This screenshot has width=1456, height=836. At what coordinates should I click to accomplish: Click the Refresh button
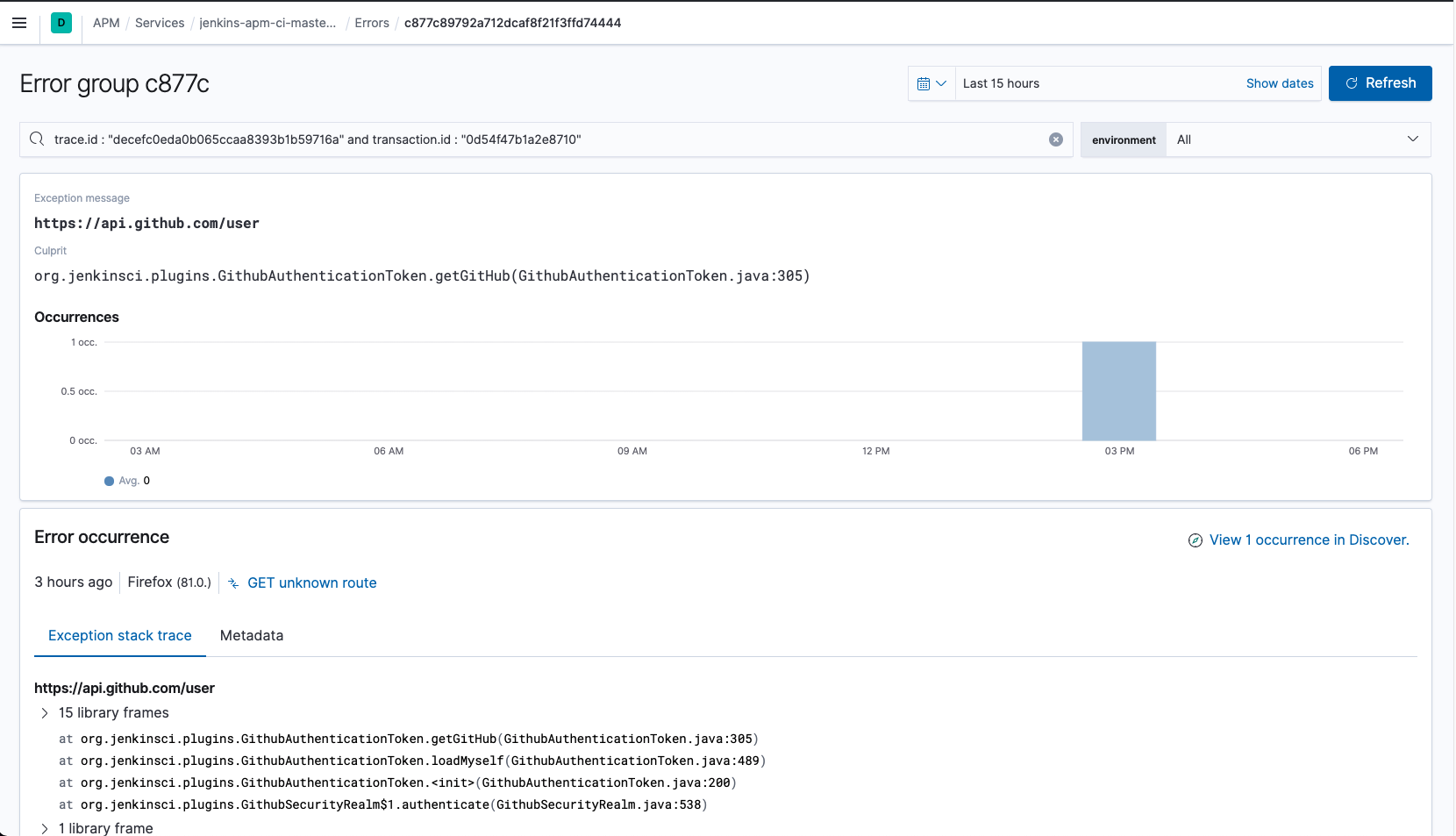tap(1381, 82)
